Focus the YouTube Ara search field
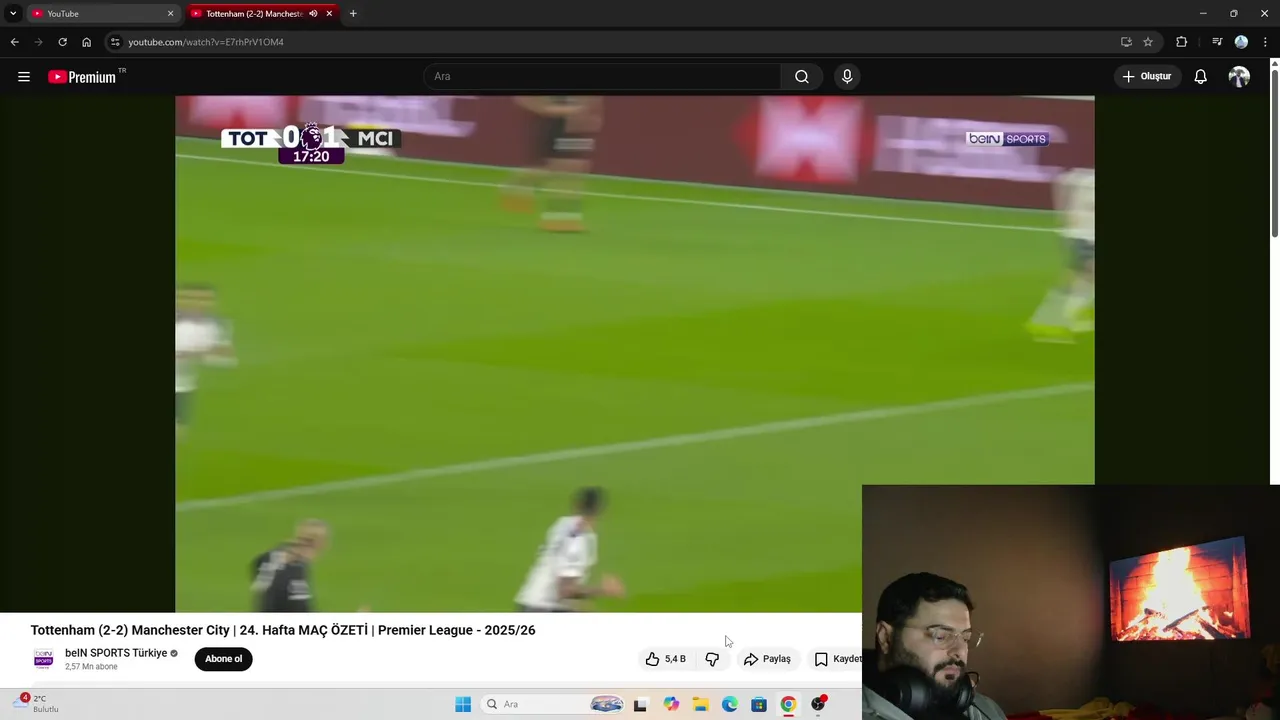 point(602,76)
